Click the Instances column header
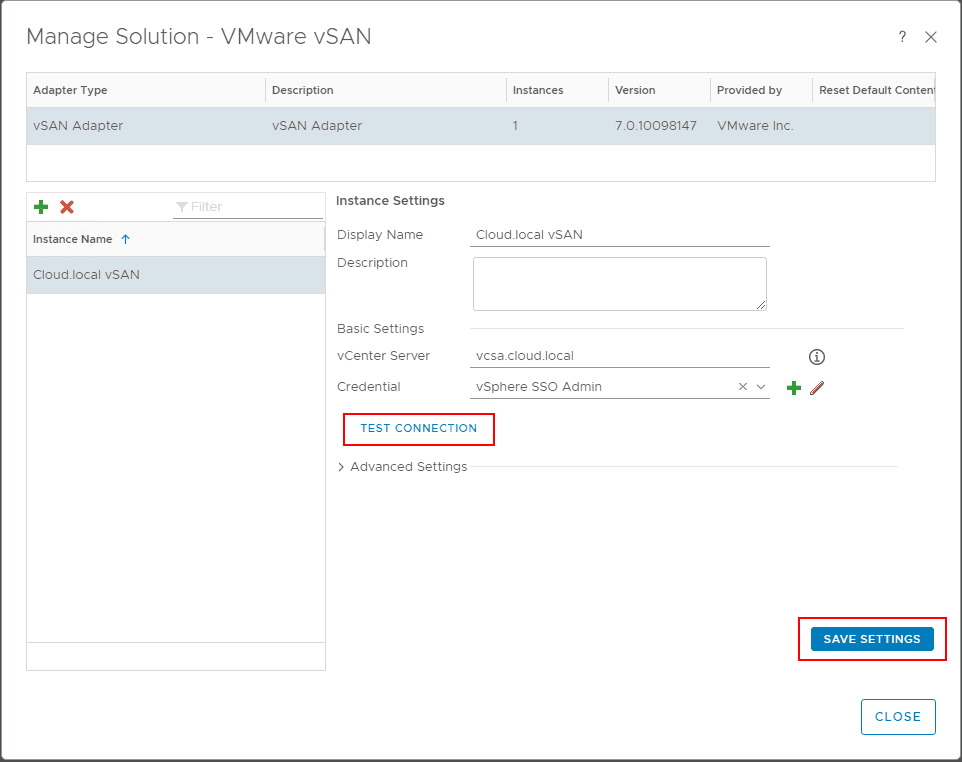This screenshot has height=762, width=962. [x=558, y=90]
